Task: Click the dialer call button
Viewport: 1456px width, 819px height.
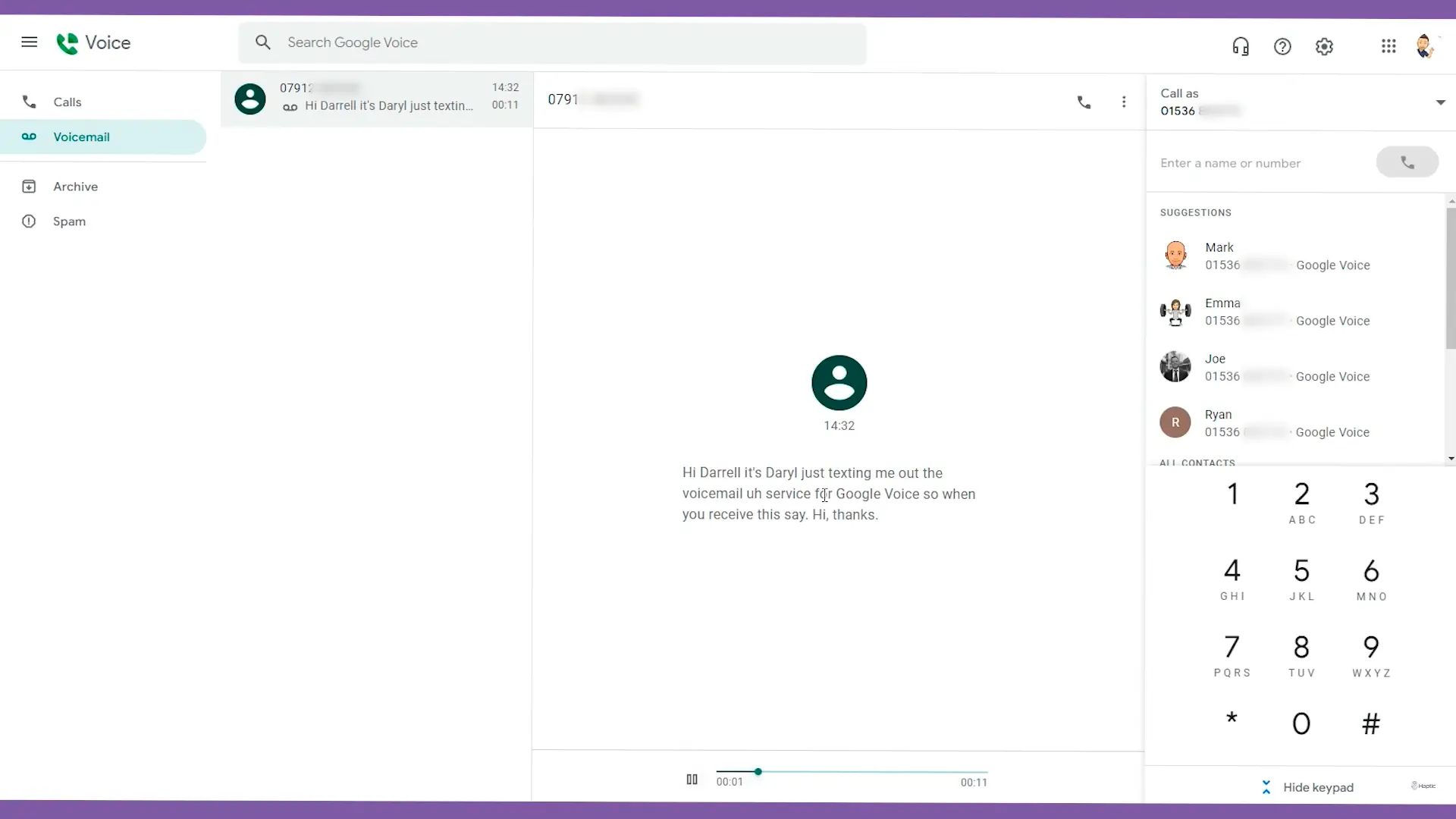Action: pos(1407,162)
